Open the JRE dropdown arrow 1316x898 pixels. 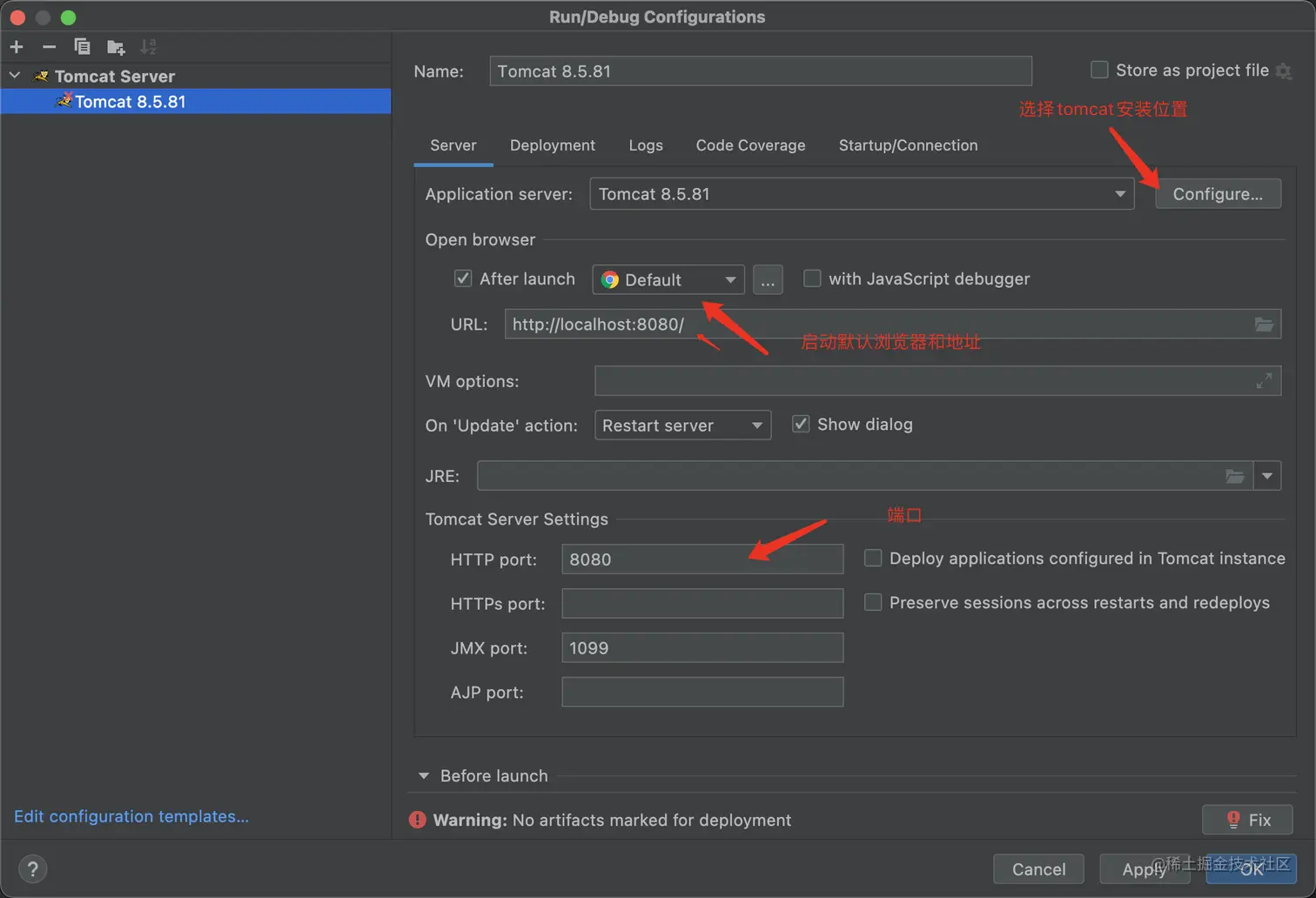click(1267, 476)
